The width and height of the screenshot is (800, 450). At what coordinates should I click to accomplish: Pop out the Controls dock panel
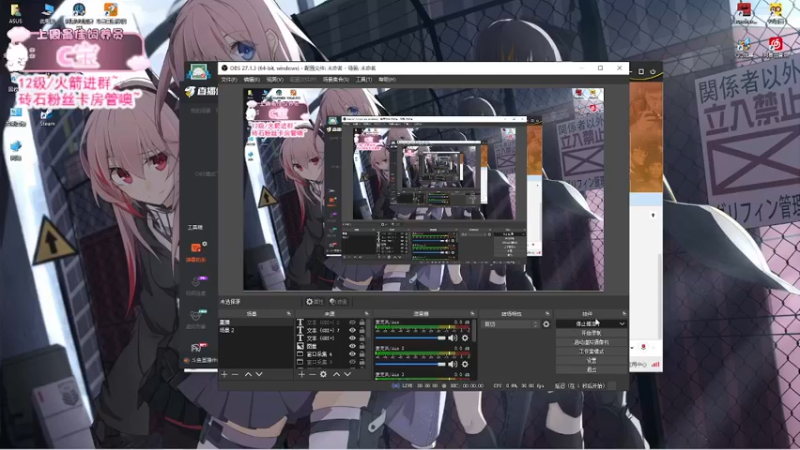(x=624, y=314)
